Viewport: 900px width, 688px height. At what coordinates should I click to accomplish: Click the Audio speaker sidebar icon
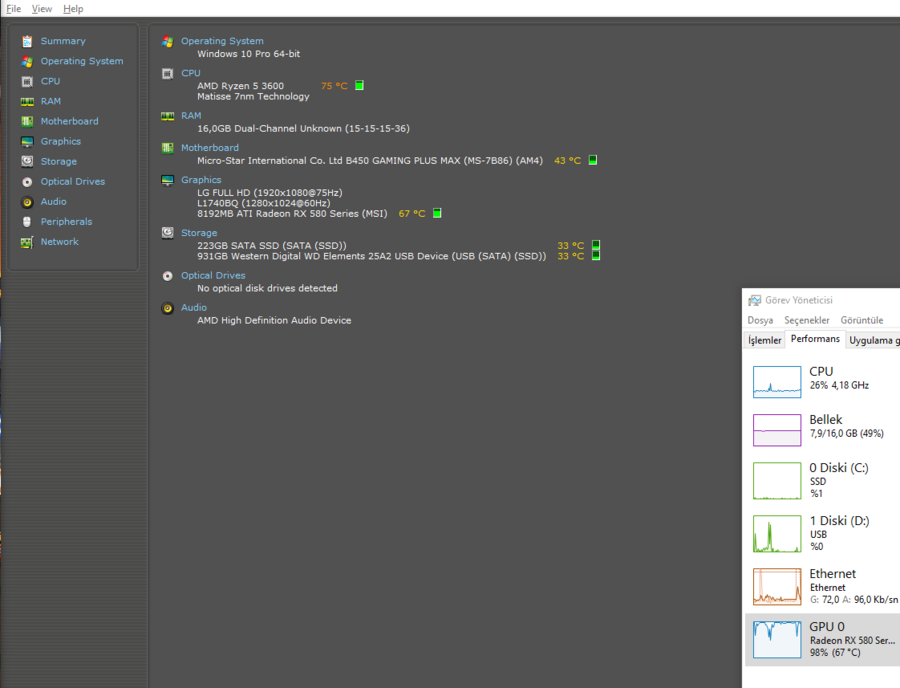[27, 202]
